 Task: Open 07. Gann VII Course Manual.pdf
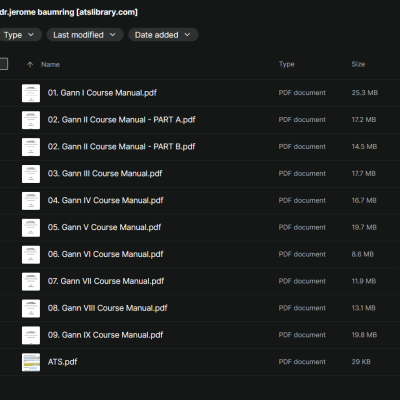pos(106,281)
